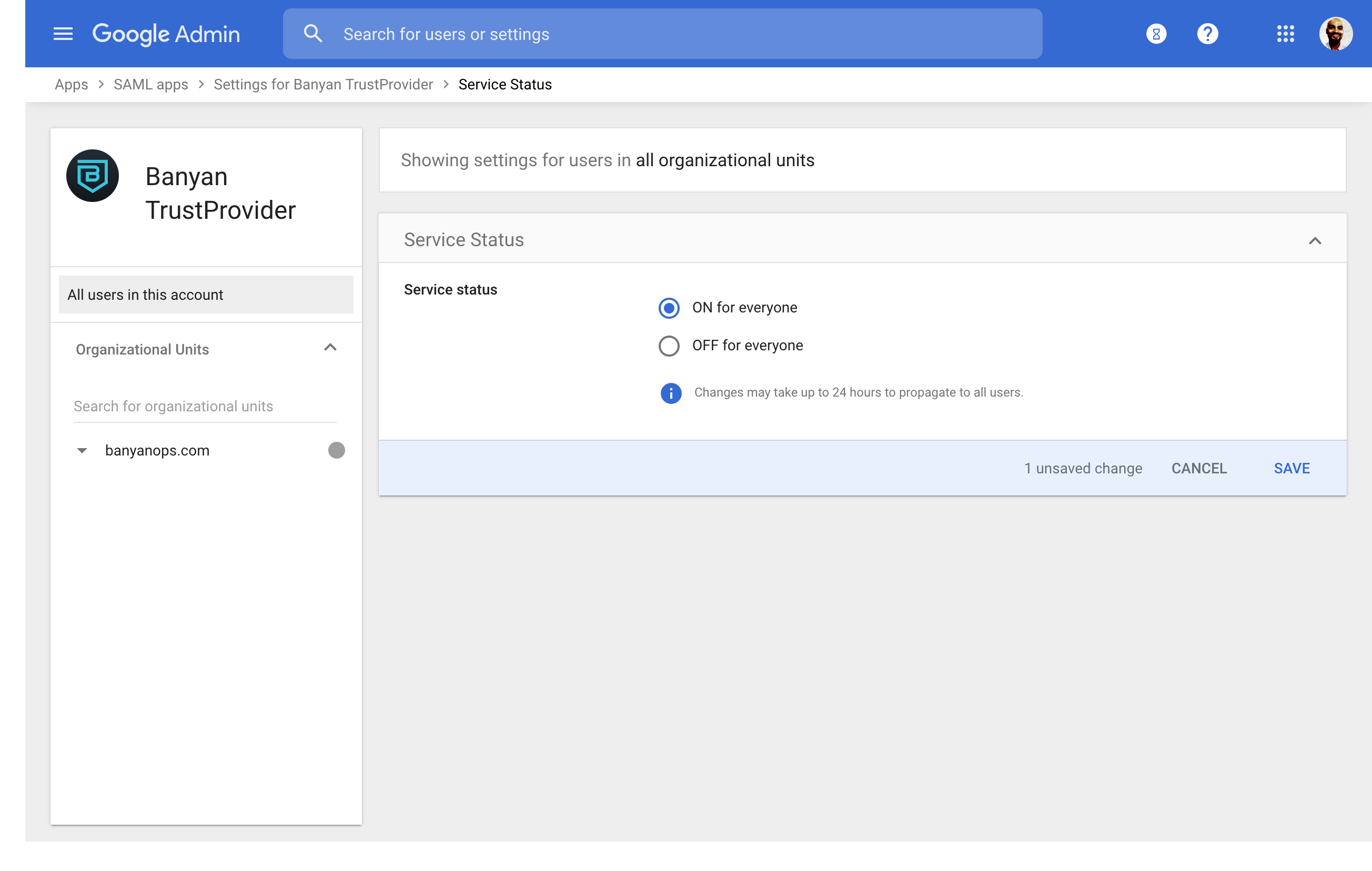The image size is (1372, 871).
Task: Collapse the Organizational Units section
Action: (x=330, y=348)
